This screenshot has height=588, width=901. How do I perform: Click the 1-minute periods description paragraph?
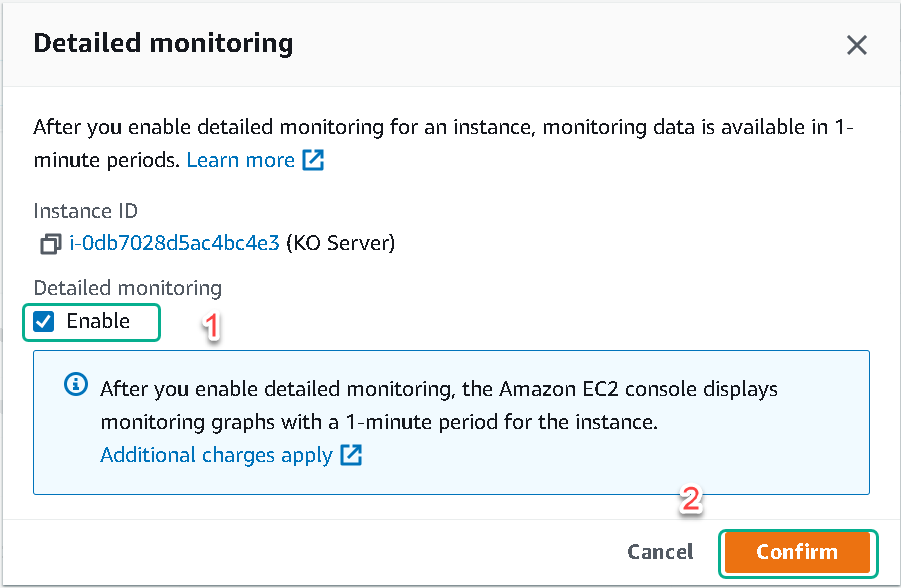coord(443,143)
